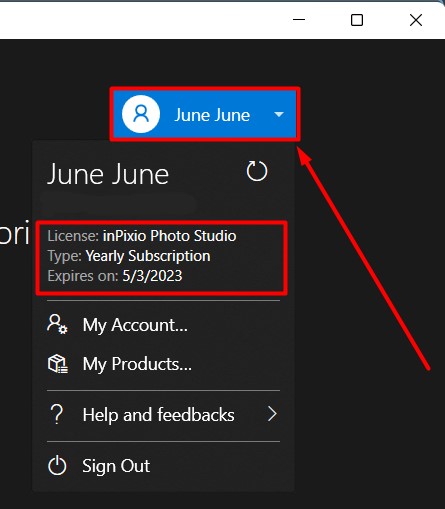Click the Sign Out power icon
445x509 pixels.
(57, 466)
